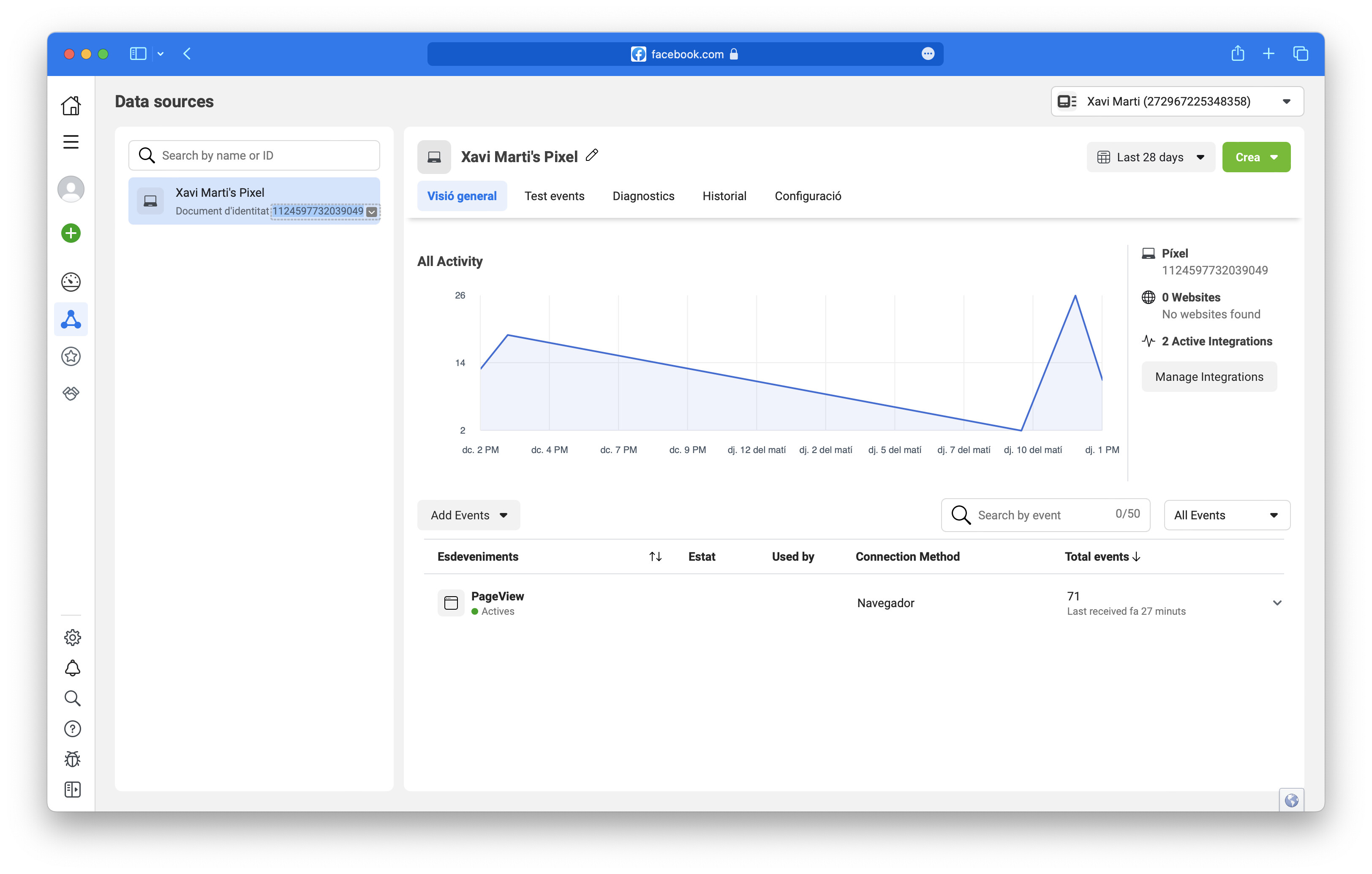The width and height of the screenshot is (1372, 874).
Task: Click the Add Events button
Action: 468,515
